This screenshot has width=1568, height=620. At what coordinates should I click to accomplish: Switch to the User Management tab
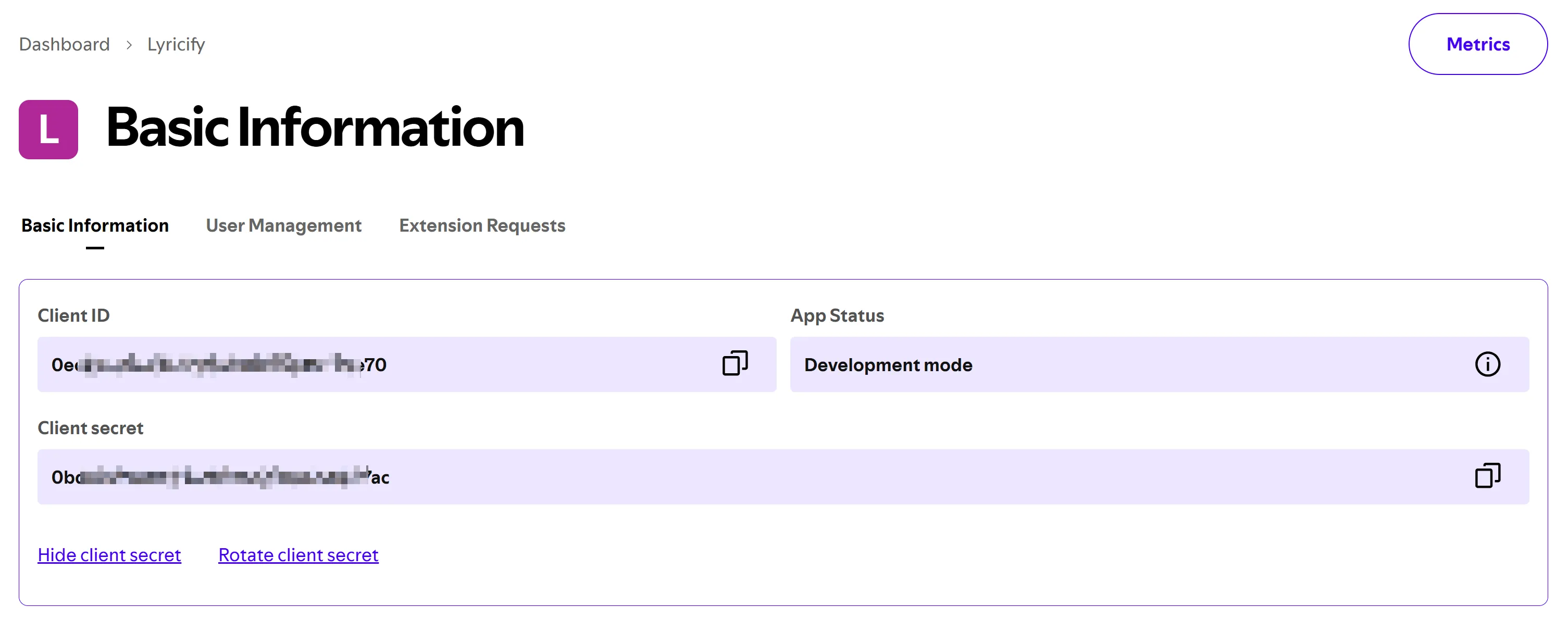click(284, 226)
